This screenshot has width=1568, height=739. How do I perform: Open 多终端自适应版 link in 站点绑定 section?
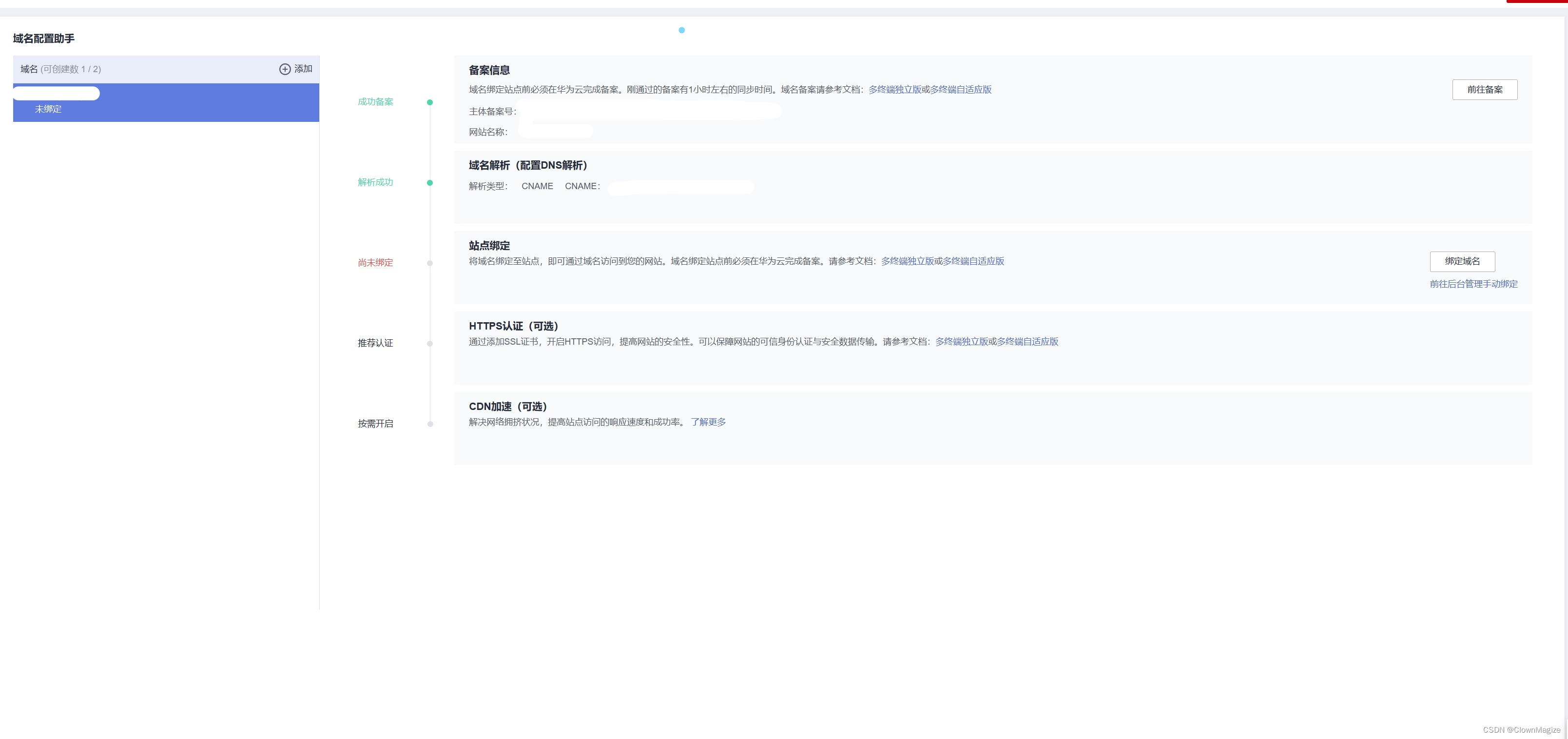point(973,261)
